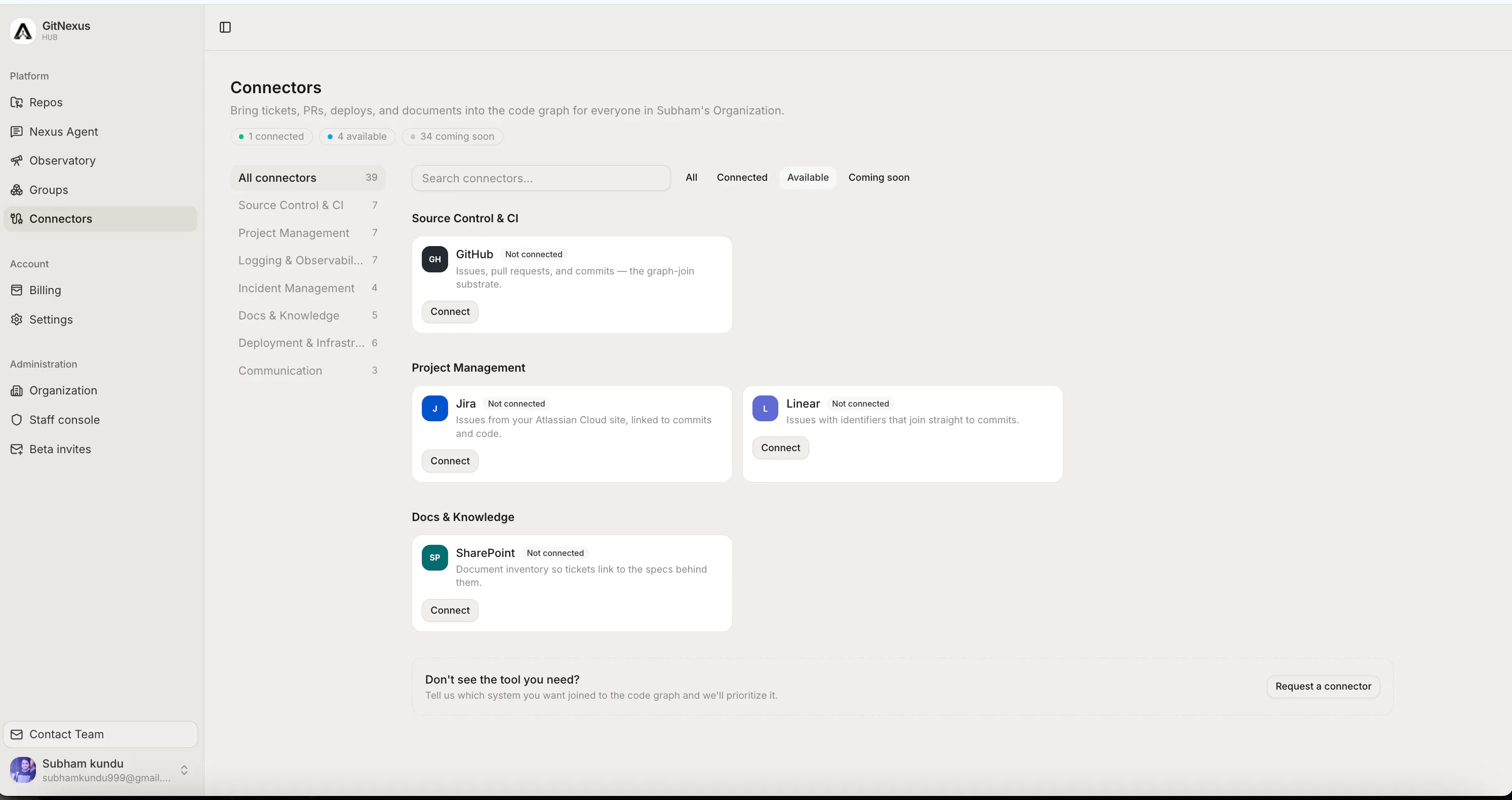Screen dimensions: 1512x800
Task: Connect the Jira connector
Action: click(450, 461)
